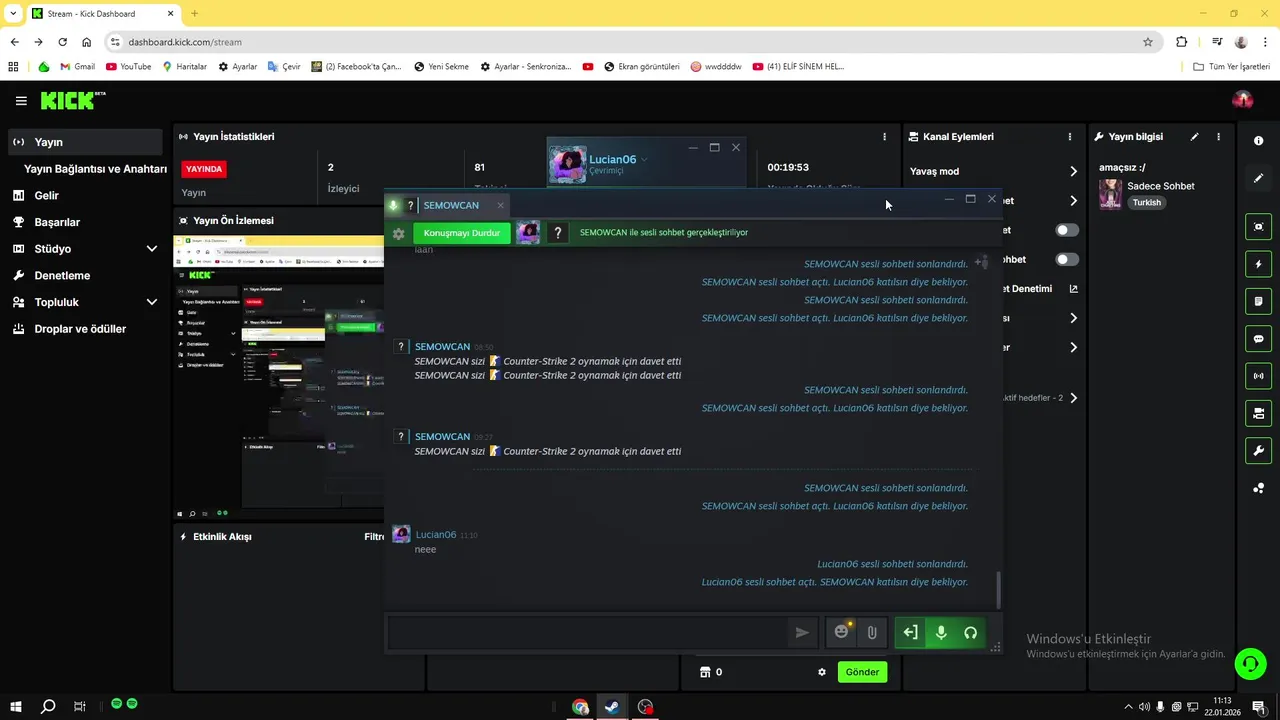Open Steam chat settings gear
1280x720 pixels.
pos(398,233)
